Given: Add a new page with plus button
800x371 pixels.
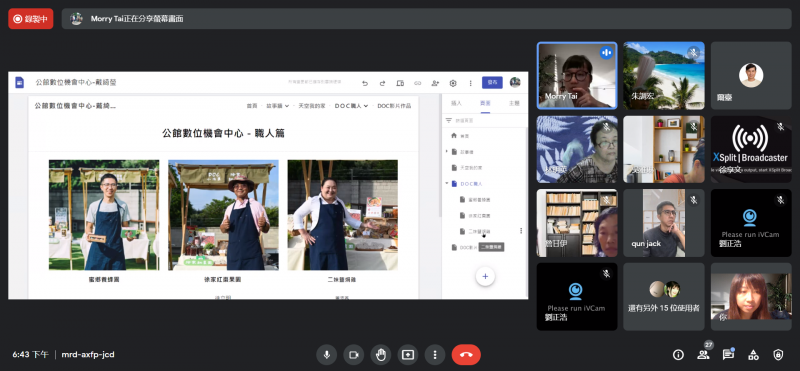Looking at the screenshot, I should 485,277.
